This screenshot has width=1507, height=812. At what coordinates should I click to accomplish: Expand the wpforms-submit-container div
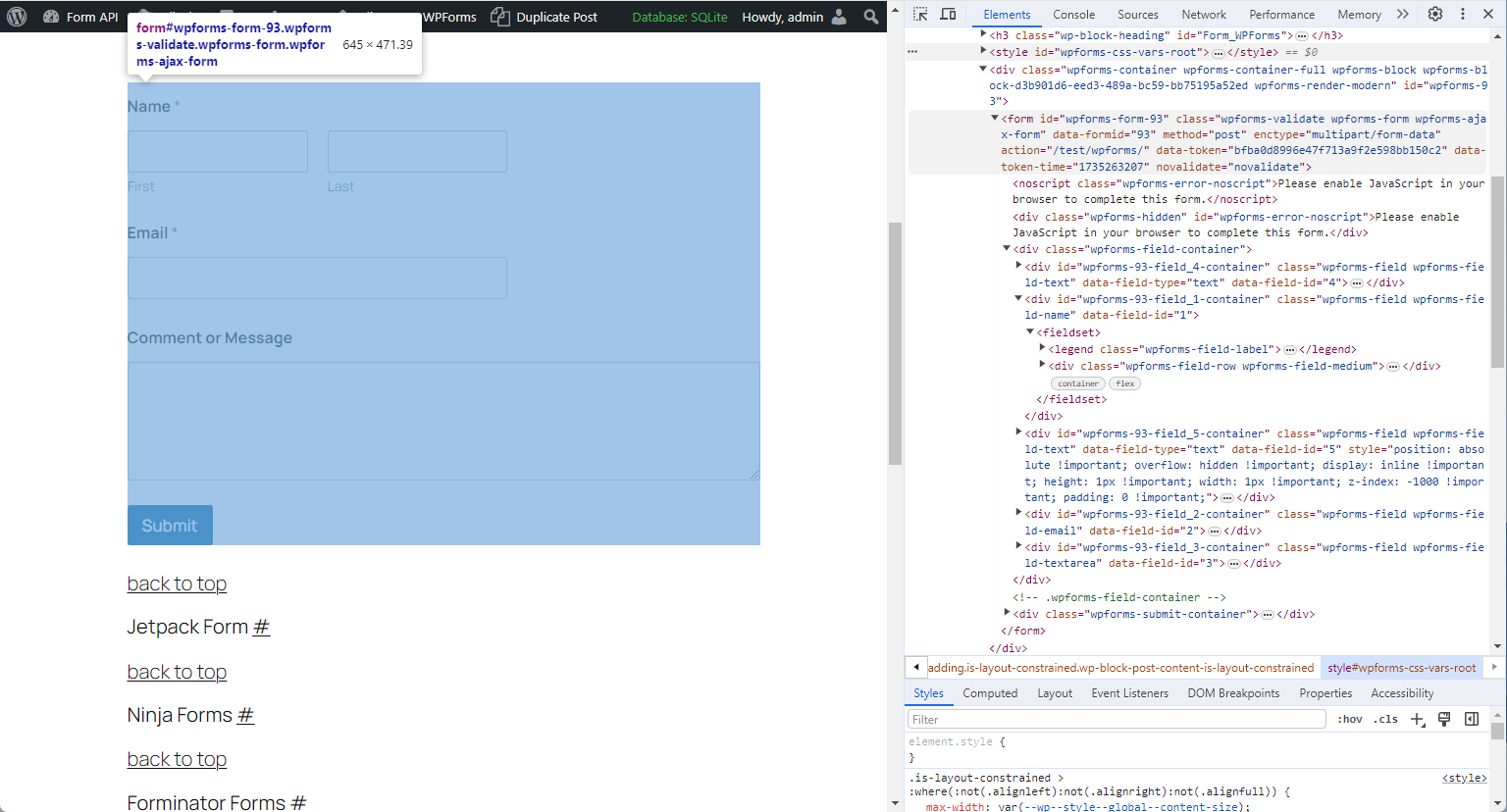tap(1008, 613)
